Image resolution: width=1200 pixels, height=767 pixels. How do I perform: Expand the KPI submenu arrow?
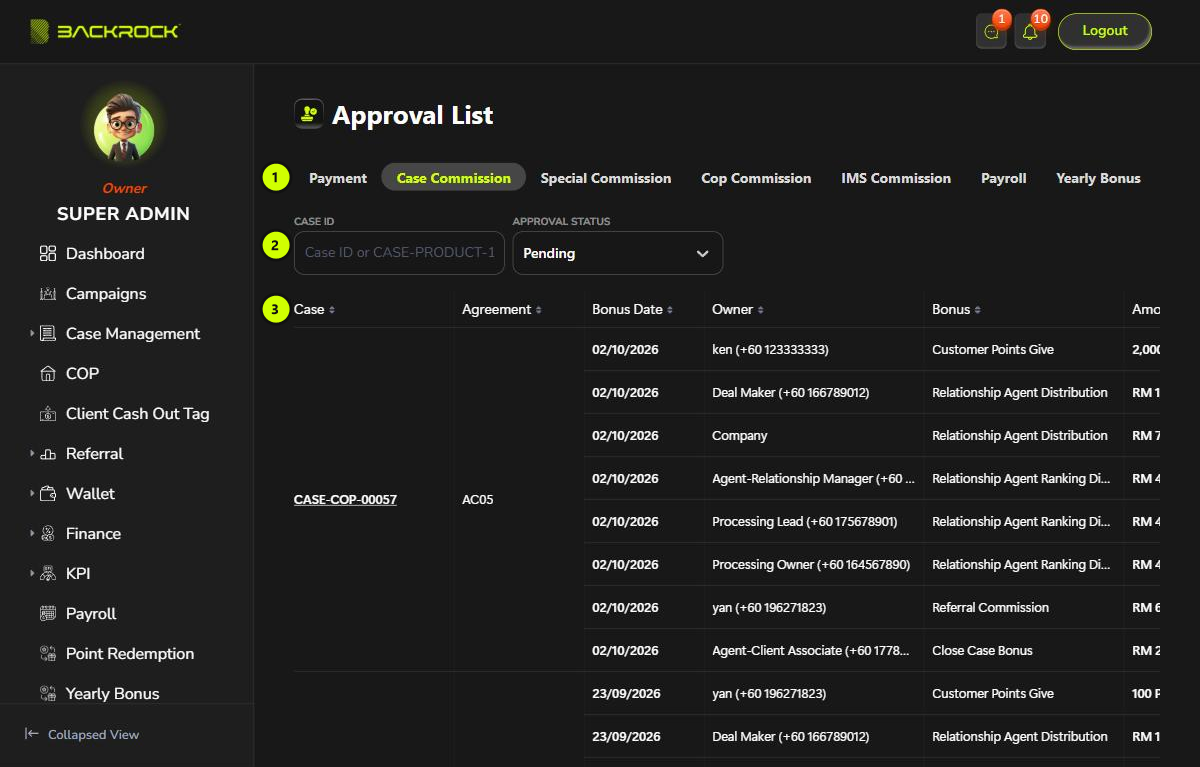pos(32,574)
